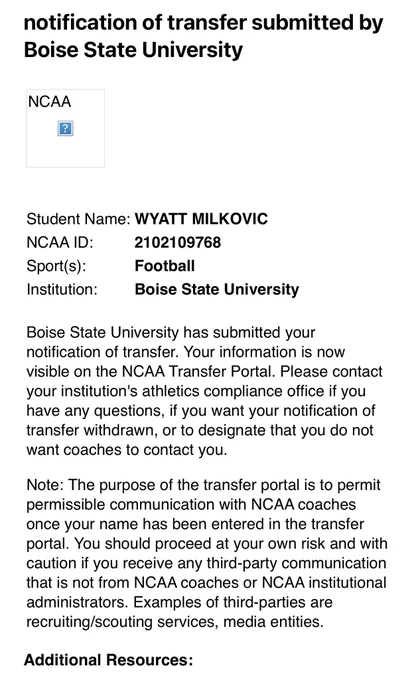418x680 pixels.
Task: Click the paragraph about notification of transfer submitted
Action: (205, 391)
